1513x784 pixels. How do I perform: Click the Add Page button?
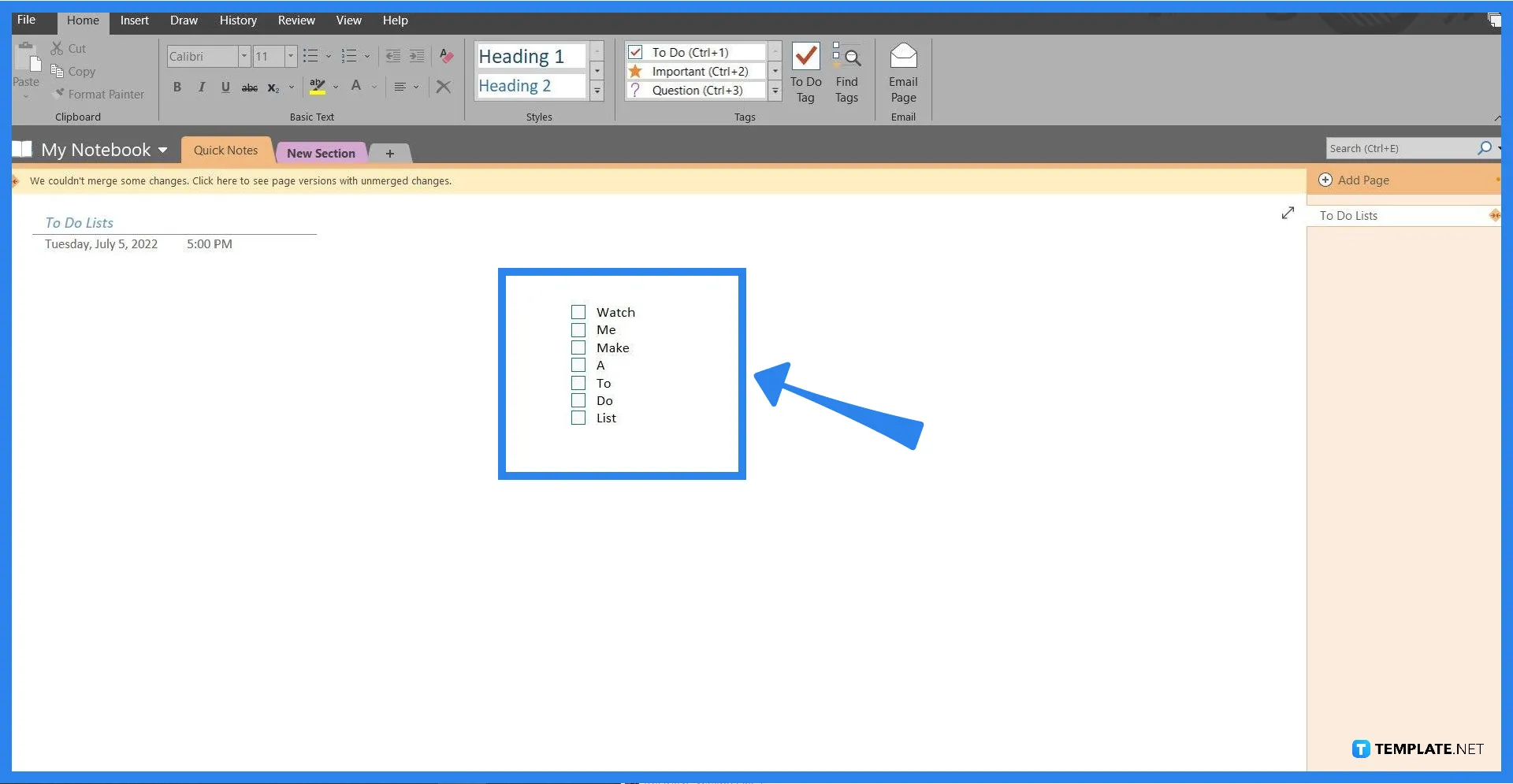pyautogui.click(x=1362, y=180)
